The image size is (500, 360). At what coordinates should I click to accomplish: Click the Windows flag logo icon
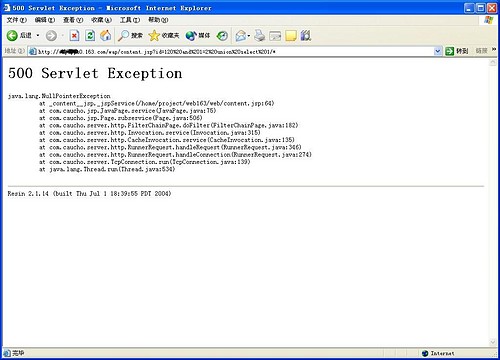pyautogui.click(x=489, y=20)
